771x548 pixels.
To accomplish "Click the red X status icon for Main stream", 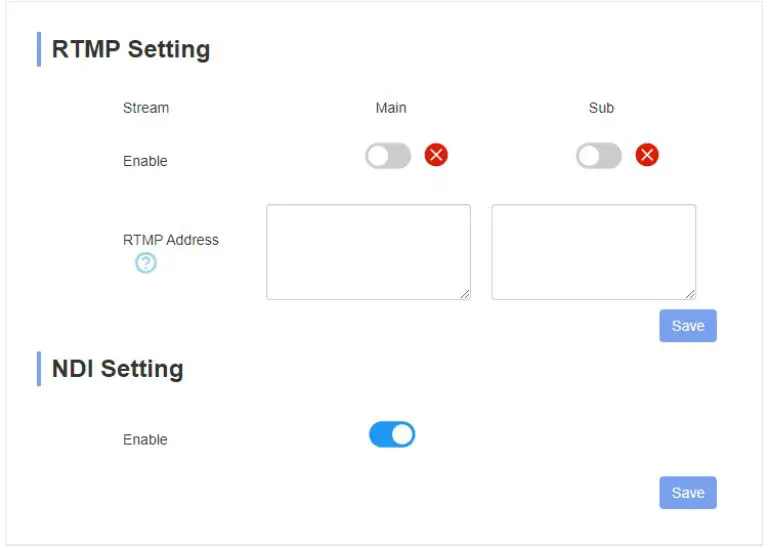I will [436, 155].
